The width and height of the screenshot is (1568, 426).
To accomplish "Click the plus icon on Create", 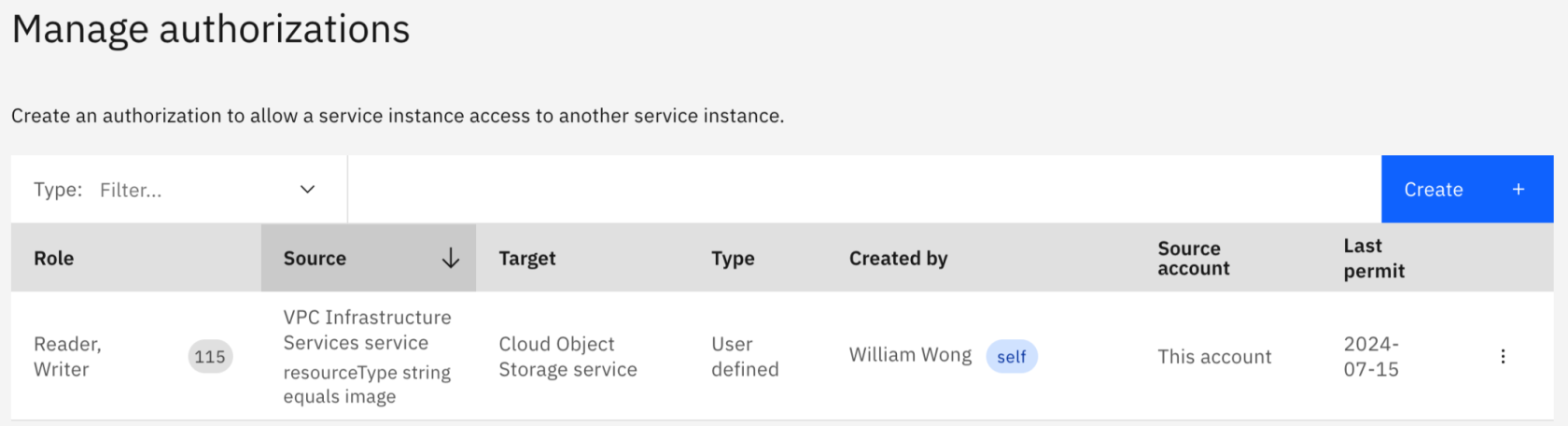I will click(x=1519, y=190).
